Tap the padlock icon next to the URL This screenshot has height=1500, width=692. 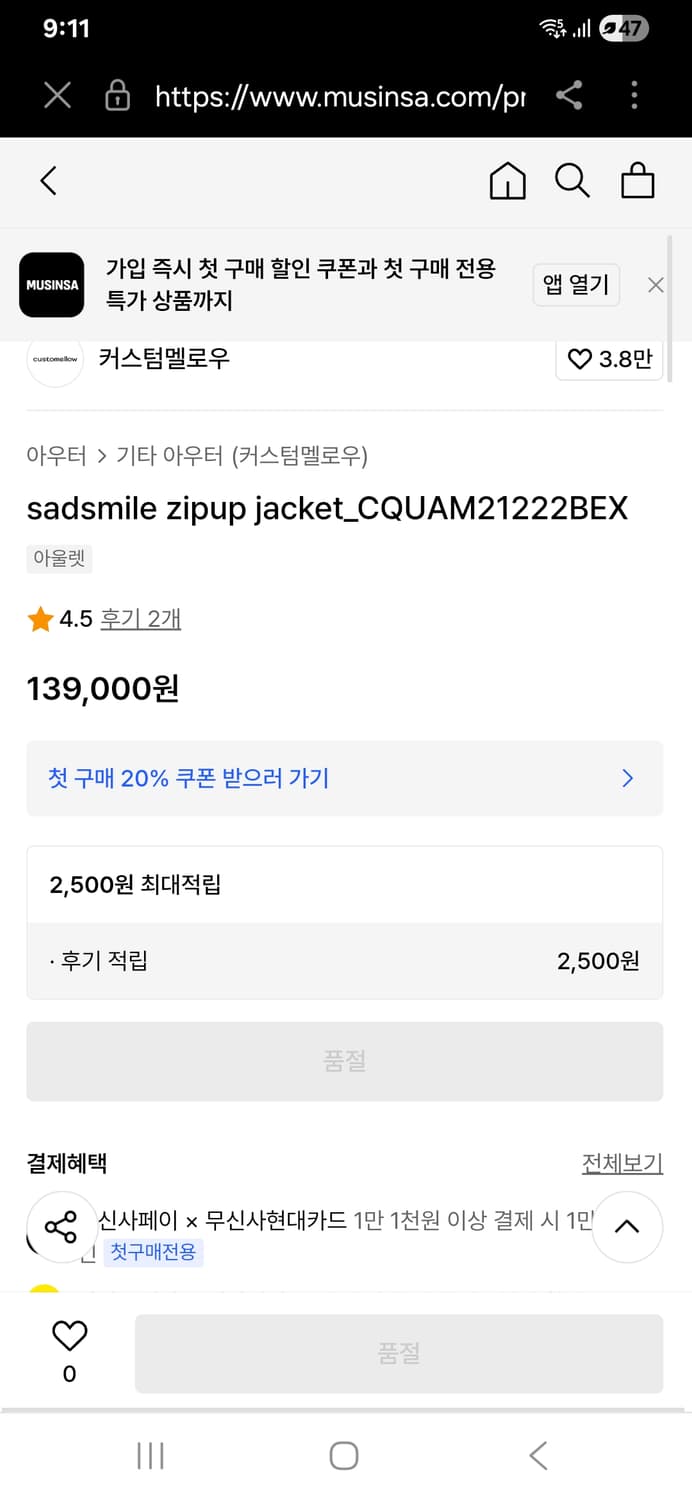pyautogui.click(x=117, y=96)
